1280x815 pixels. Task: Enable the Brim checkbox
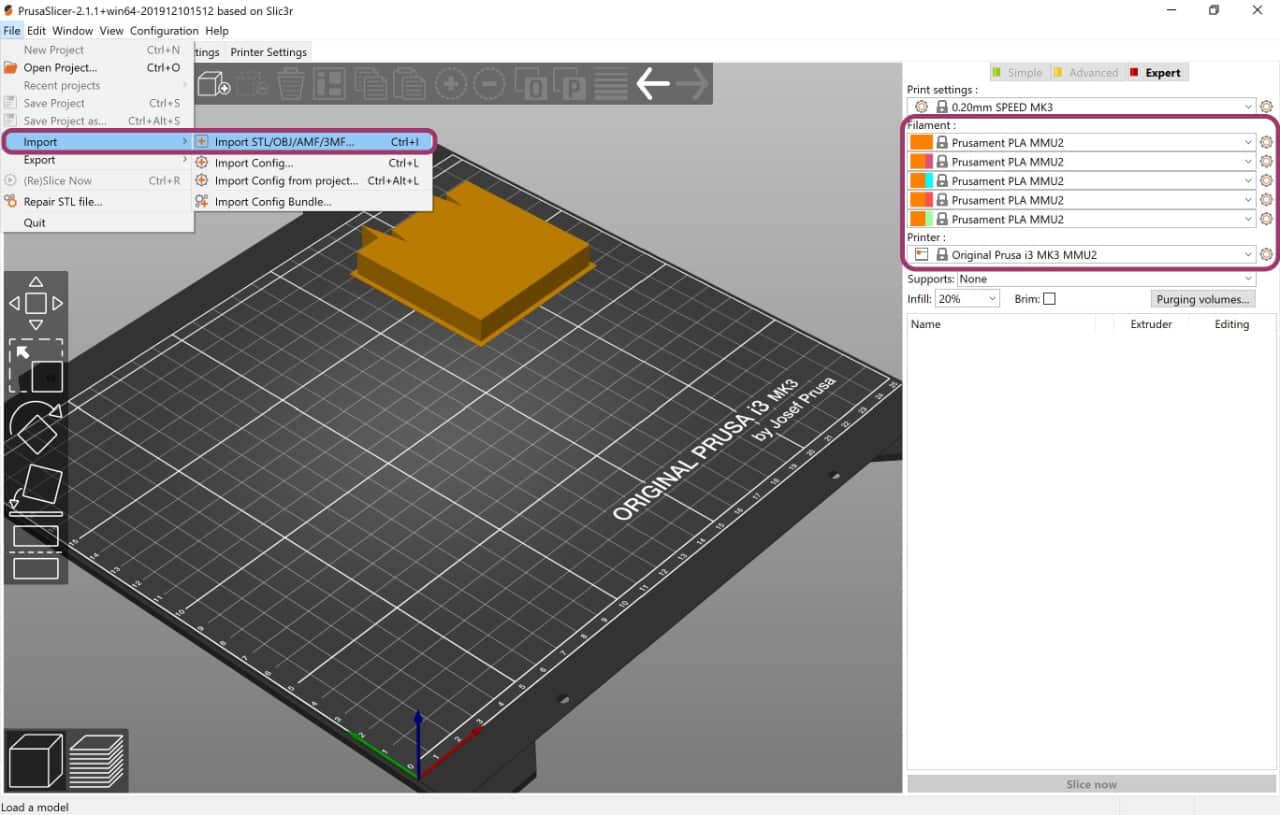click(1049, 299)
